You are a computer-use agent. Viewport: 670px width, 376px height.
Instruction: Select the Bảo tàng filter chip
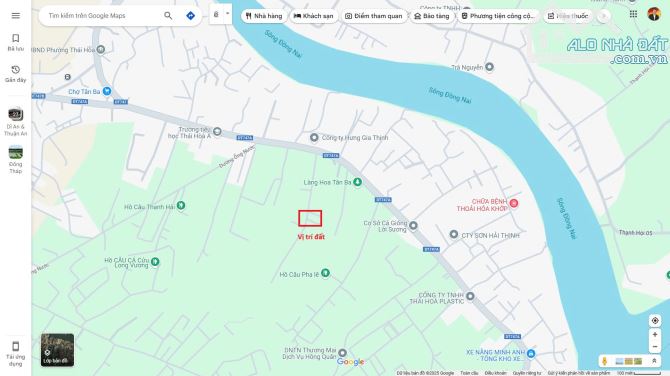(432, 16)
